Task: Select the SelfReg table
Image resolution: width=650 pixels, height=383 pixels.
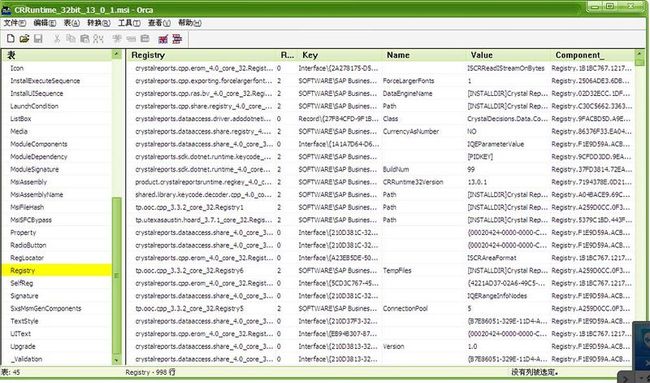Action: point(22,283)
